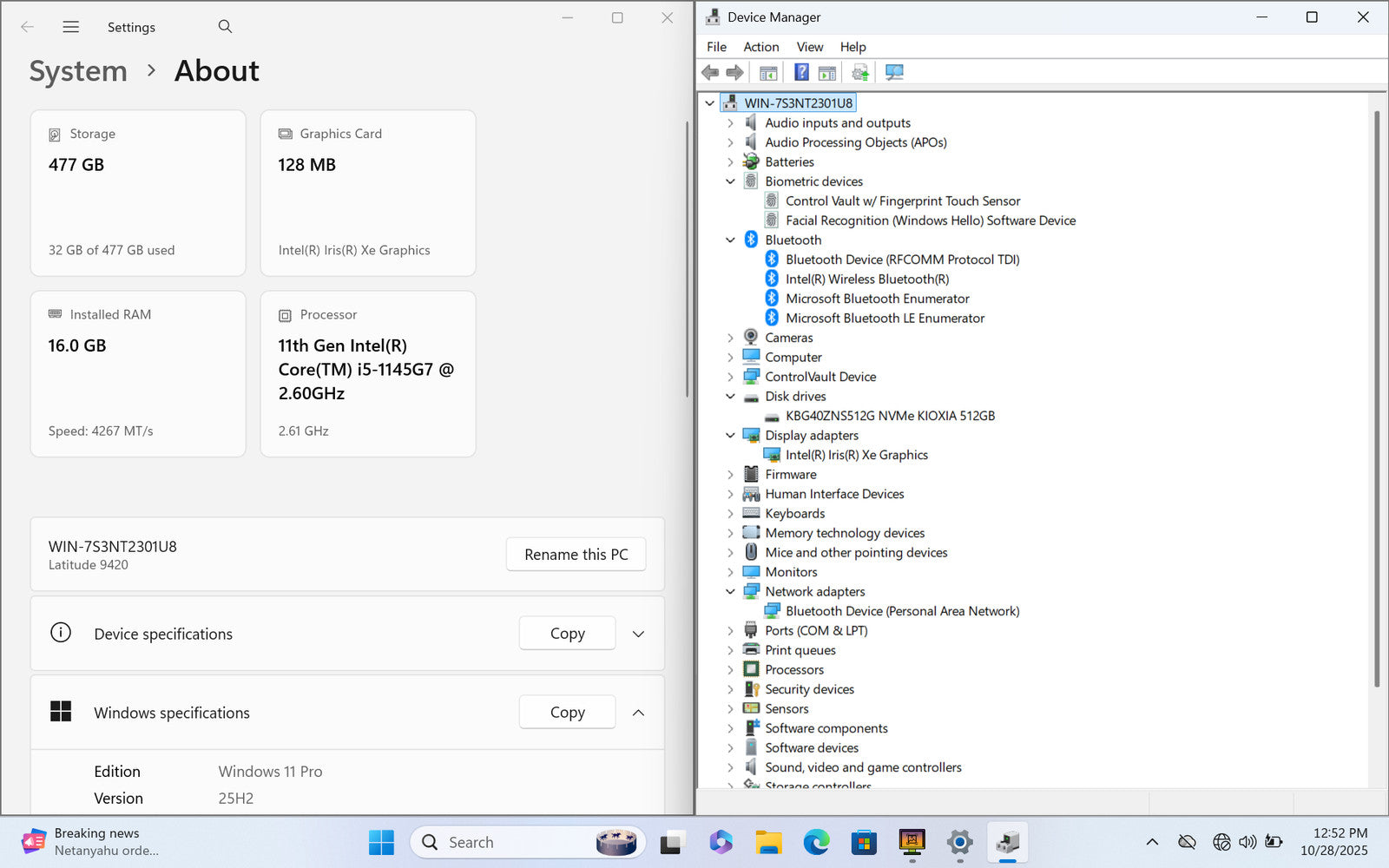This screenshot has height=868, width=1389.
Task: Open the taskbar clock showing 12:52 PM
Action: (x=1334, y=842)
